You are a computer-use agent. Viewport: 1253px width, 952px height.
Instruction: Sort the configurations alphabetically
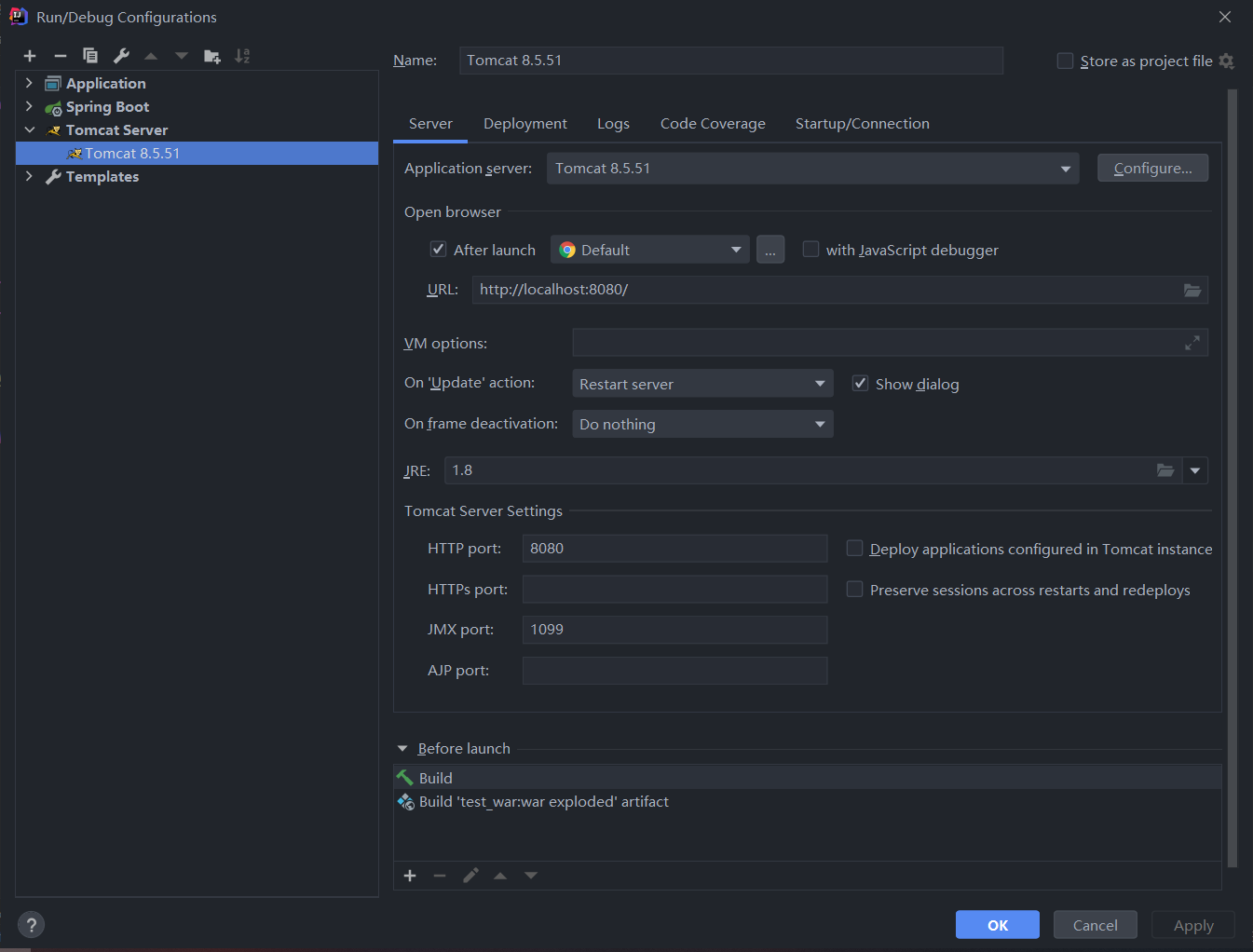242,56
